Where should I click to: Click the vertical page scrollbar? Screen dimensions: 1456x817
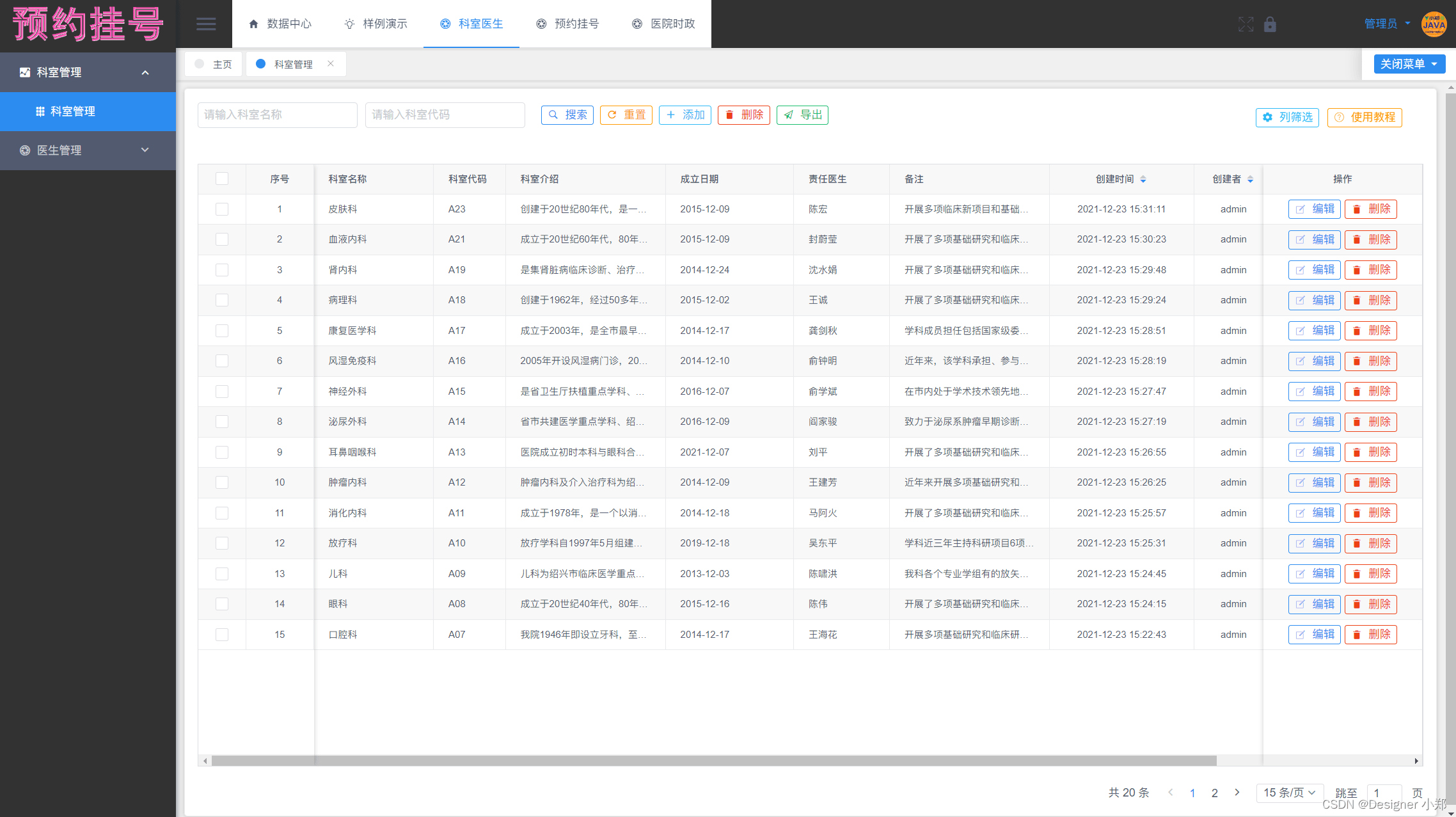[1450, 448]
